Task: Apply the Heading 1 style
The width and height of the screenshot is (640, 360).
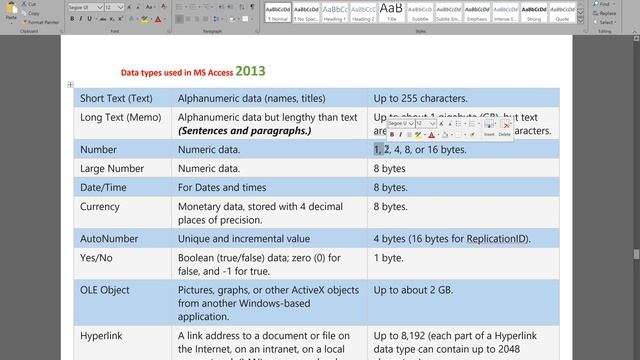Action: 334,12
